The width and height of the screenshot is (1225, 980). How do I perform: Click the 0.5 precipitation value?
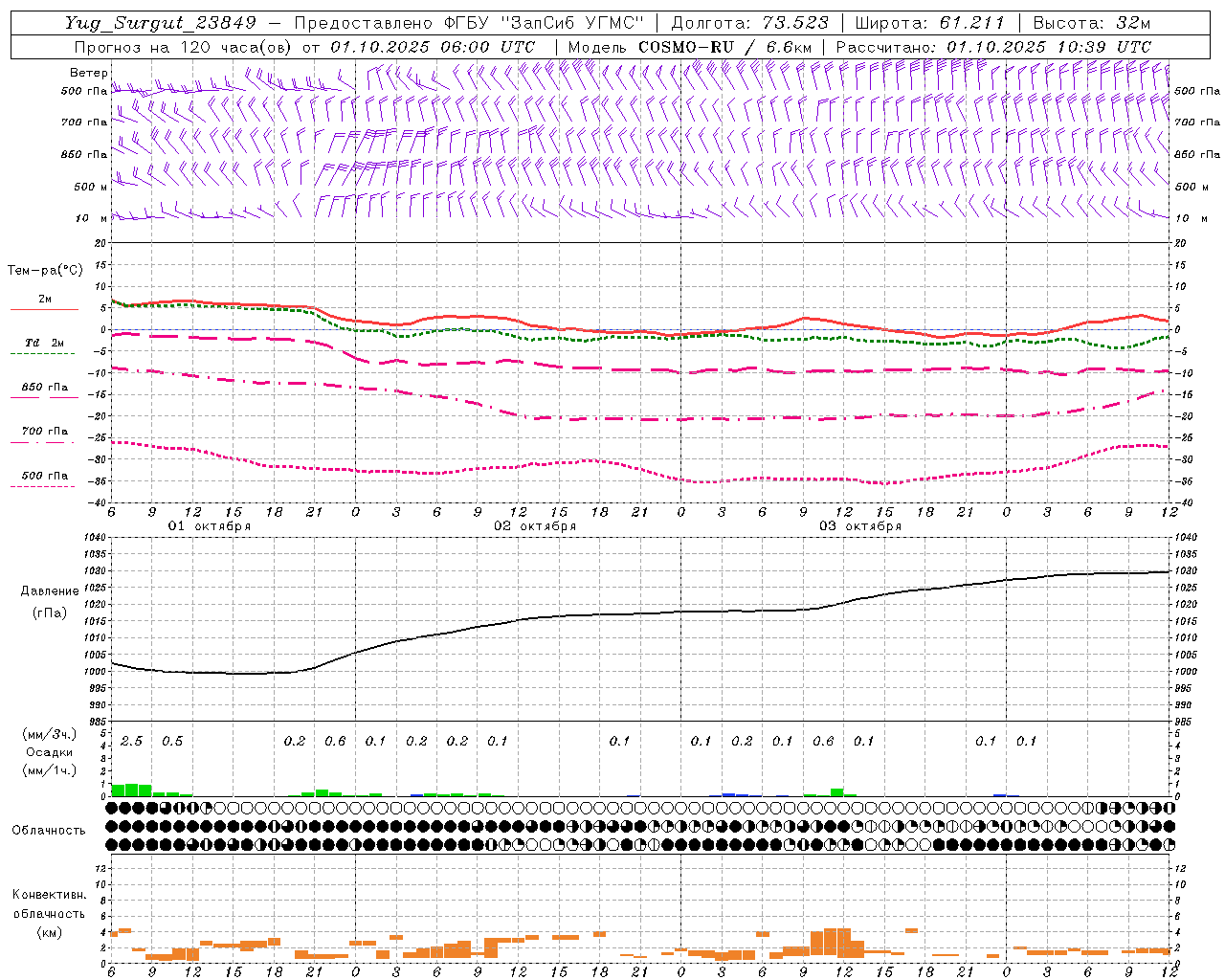click(x=172, y=741)
